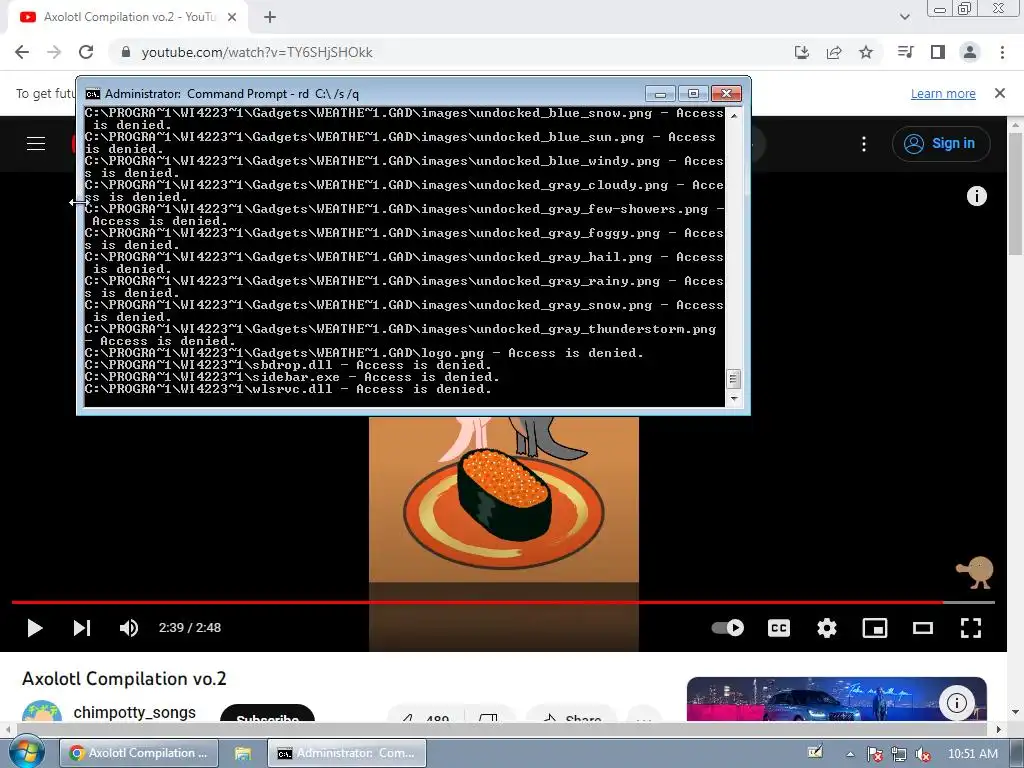
Task: Open YouTube hamburger guide menu
Action: [x=36, y=144]
